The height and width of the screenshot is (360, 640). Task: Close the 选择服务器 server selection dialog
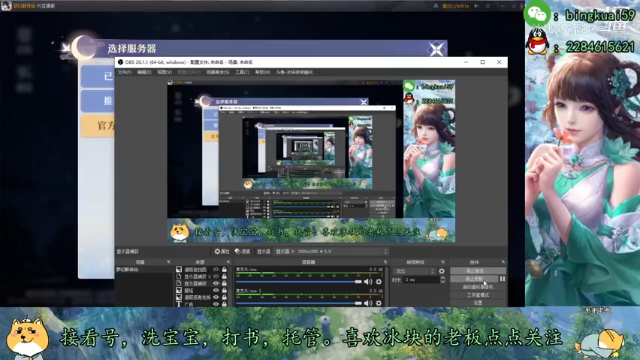[436, 49]
